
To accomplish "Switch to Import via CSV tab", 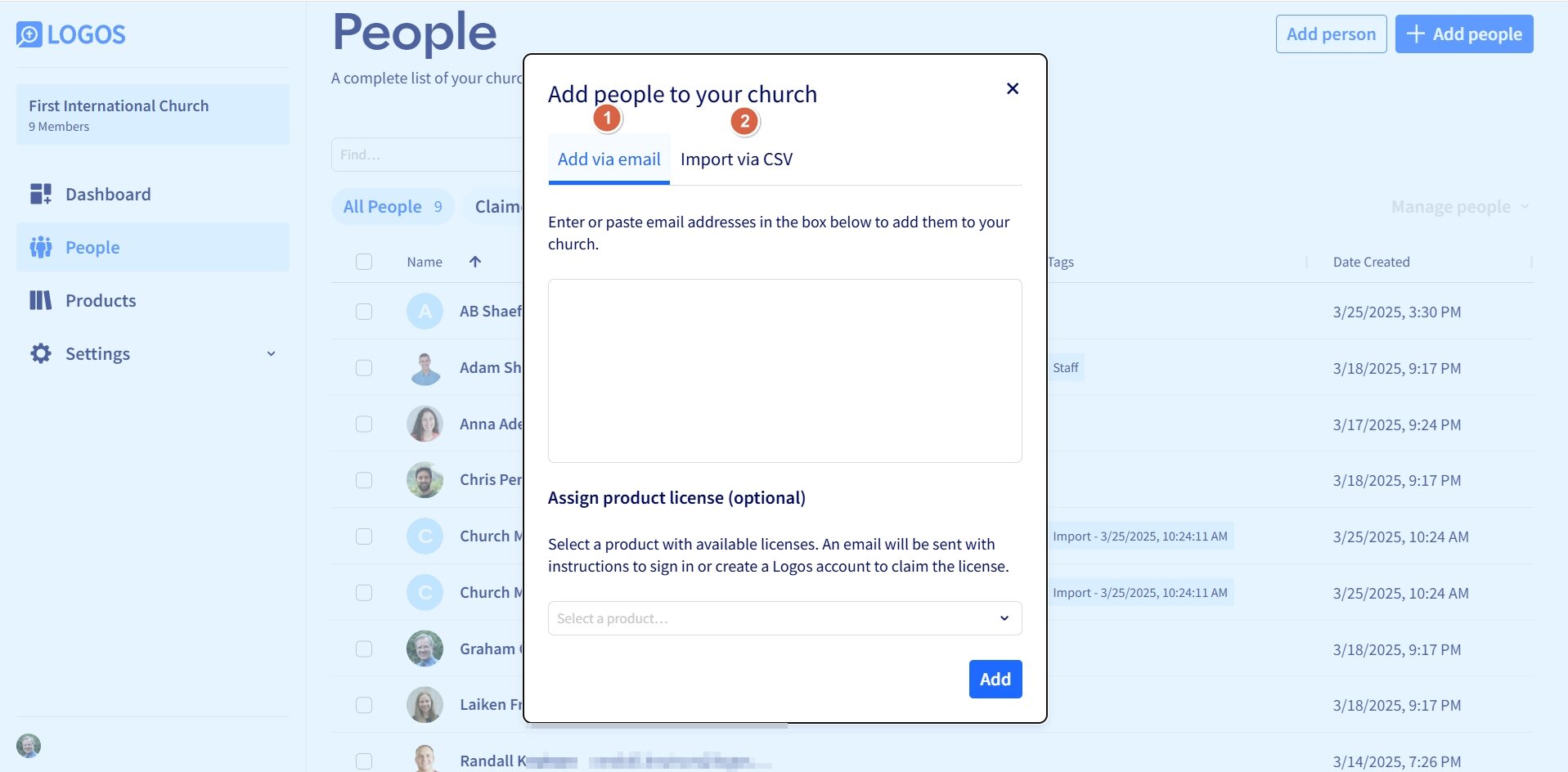I will pyautogui.click(x=736, y=159).
